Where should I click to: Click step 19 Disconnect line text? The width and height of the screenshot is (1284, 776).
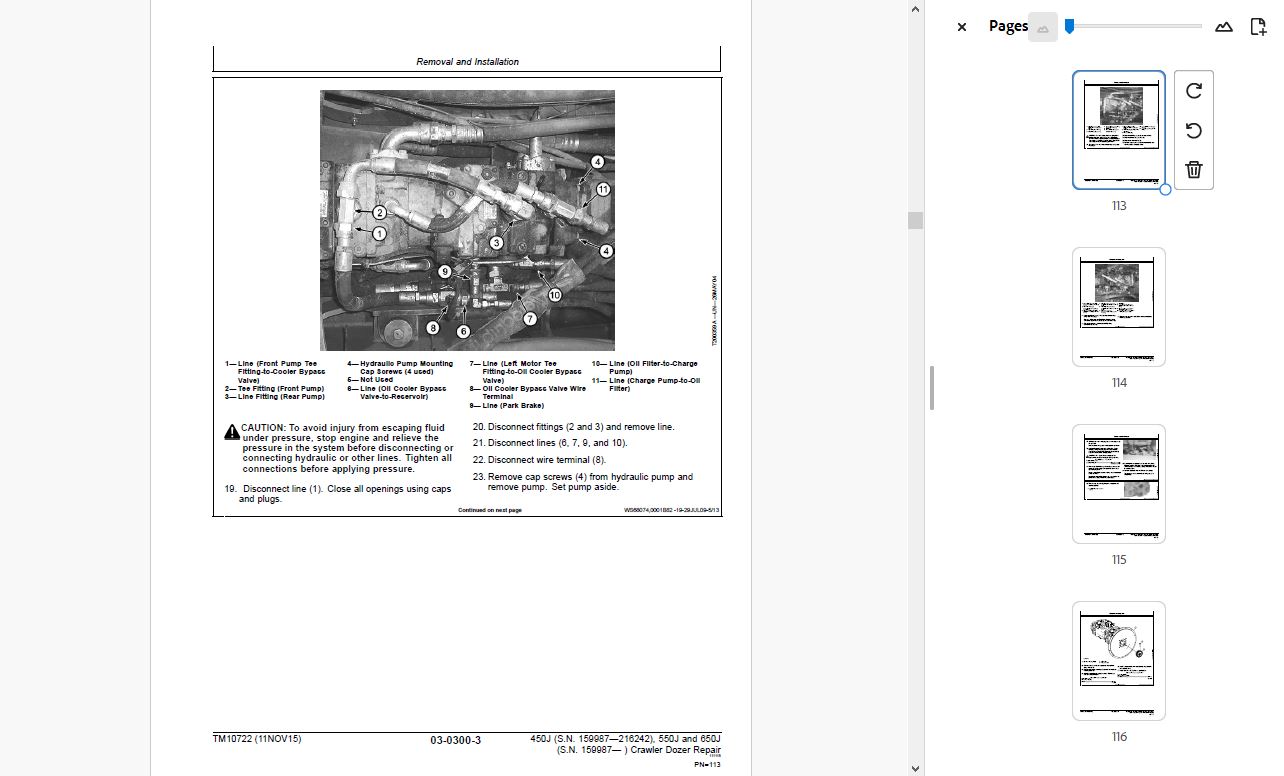pyautogui.click(x=338, y=494)
